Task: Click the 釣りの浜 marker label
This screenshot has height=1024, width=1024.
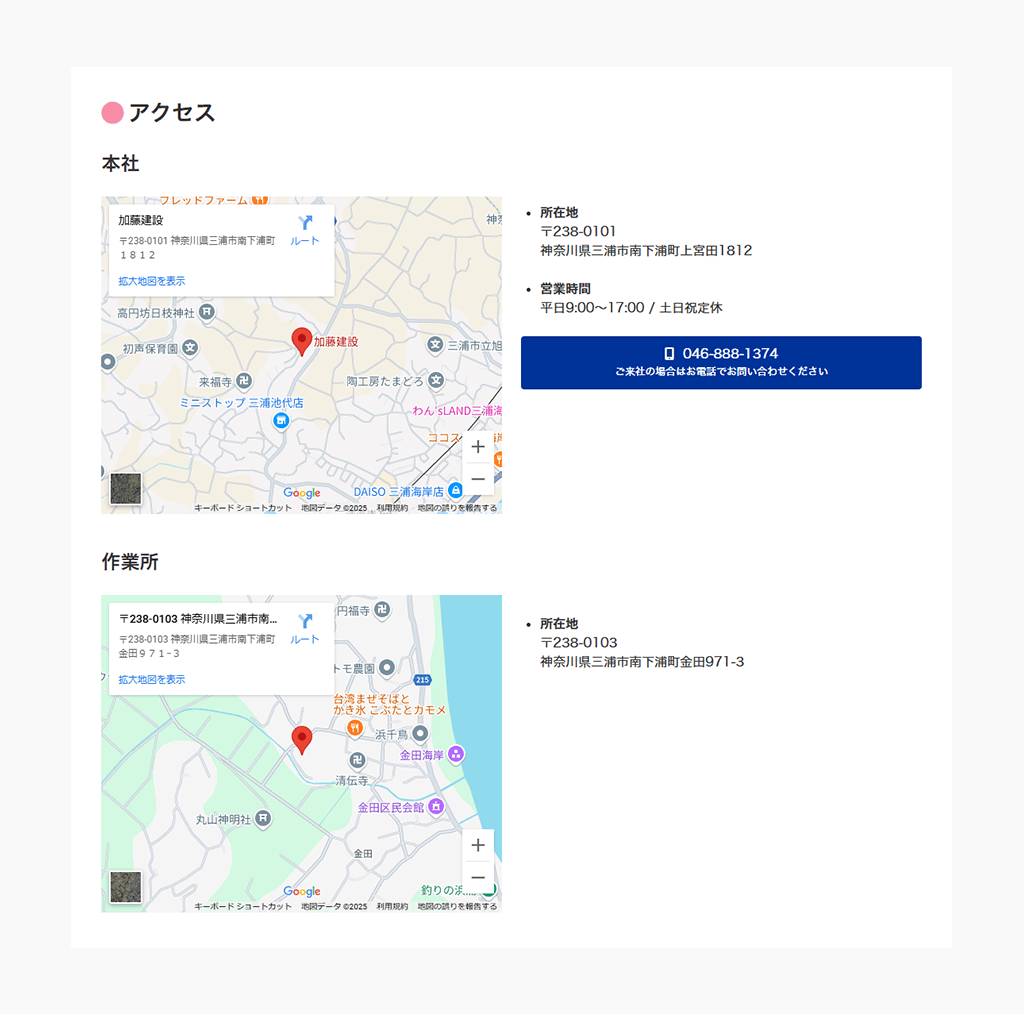Action: 448,889
